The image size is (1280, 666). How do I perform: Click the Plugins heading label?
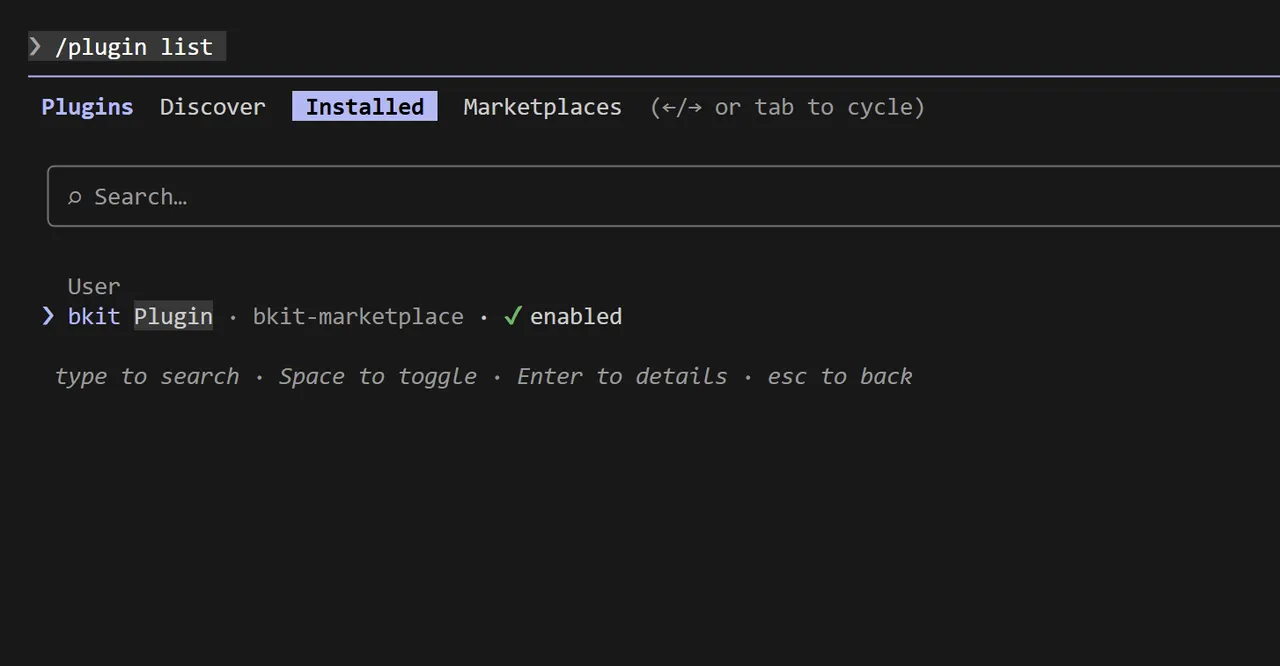coord(87,107)
